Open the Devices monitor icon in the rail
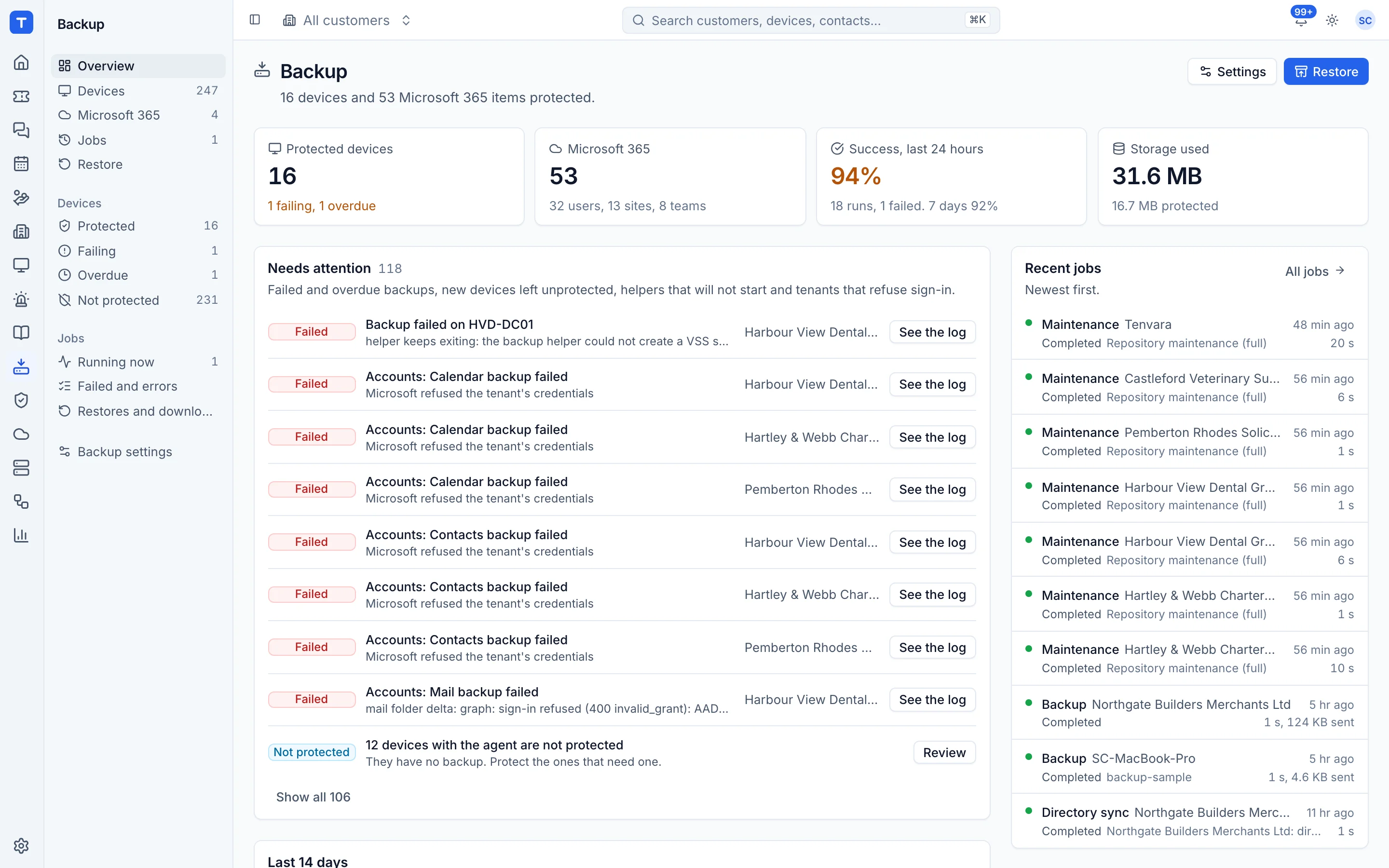Screen dimensions: 1389x868 (21, 265)
